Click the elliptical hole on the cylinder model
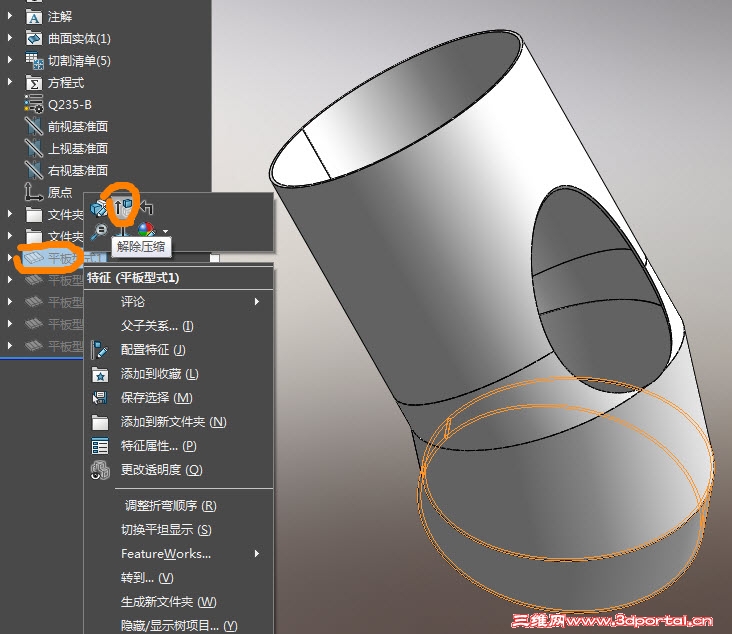 [x=602, y=289]
